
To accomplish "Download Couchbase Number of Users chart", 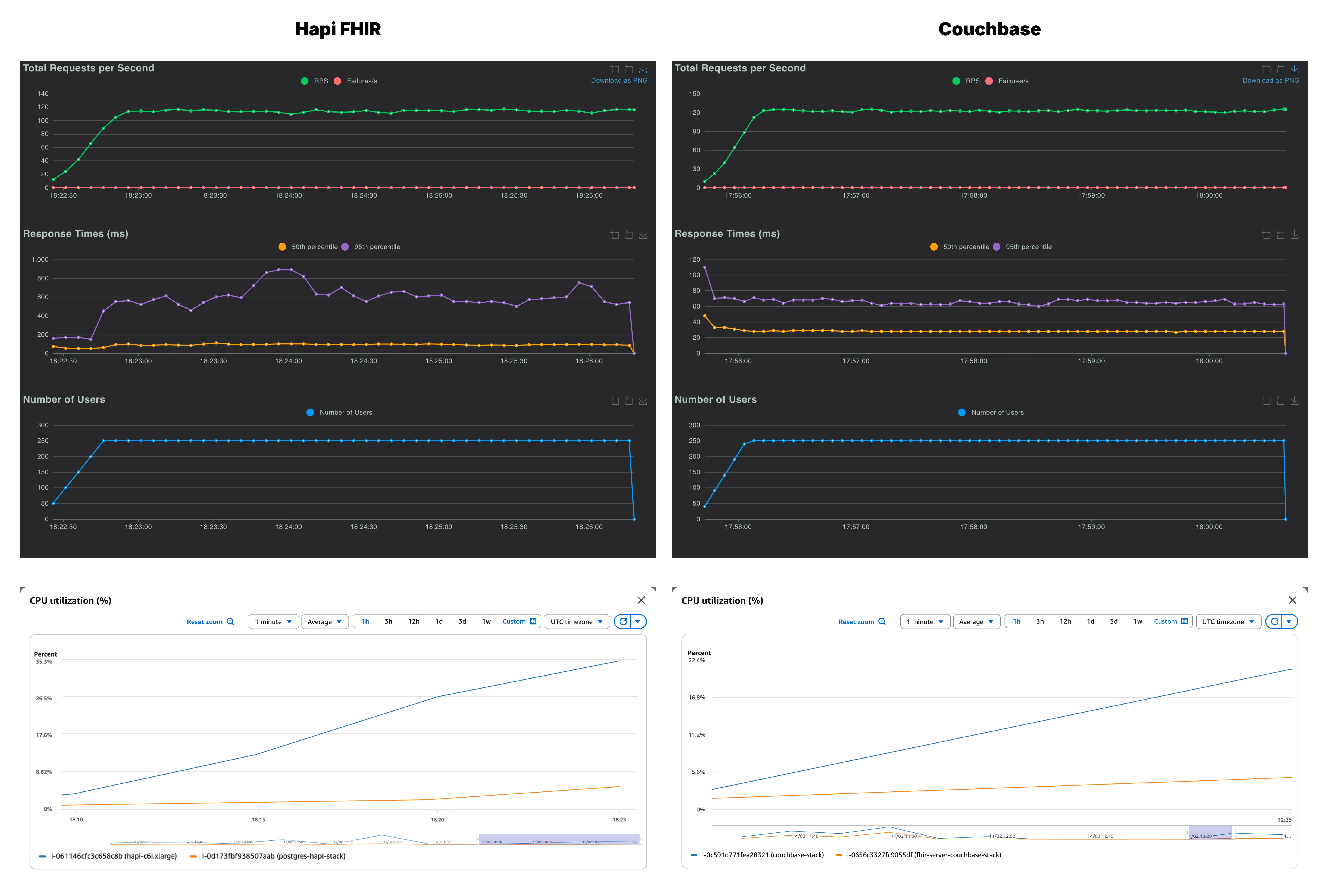I will pos(1294,401).
